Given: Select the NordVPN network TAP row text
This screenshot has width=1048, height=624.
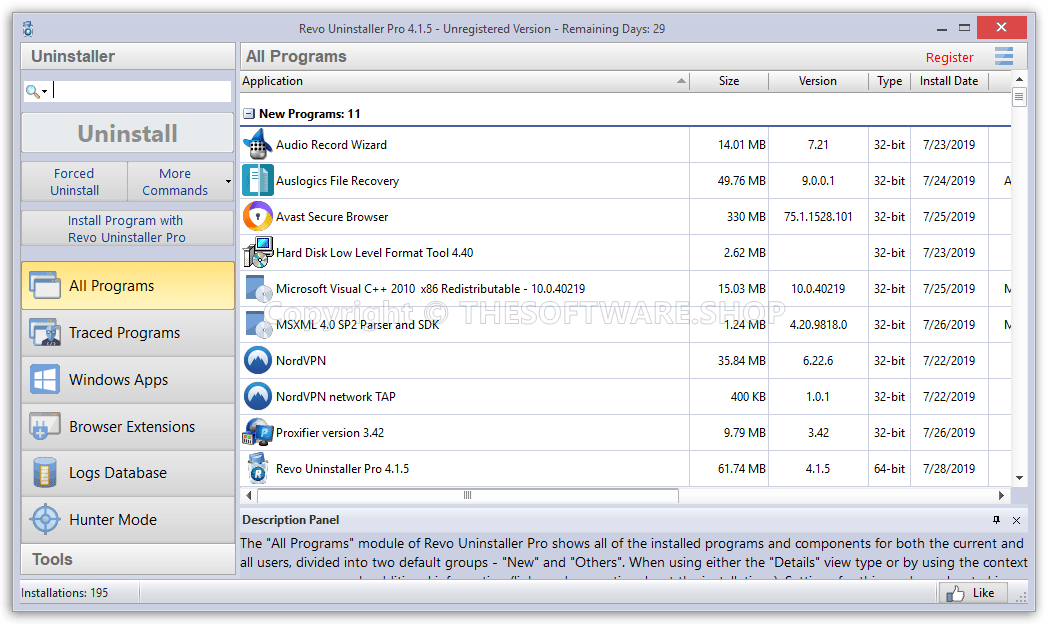Looking at the screenshot, I should 336,397.
